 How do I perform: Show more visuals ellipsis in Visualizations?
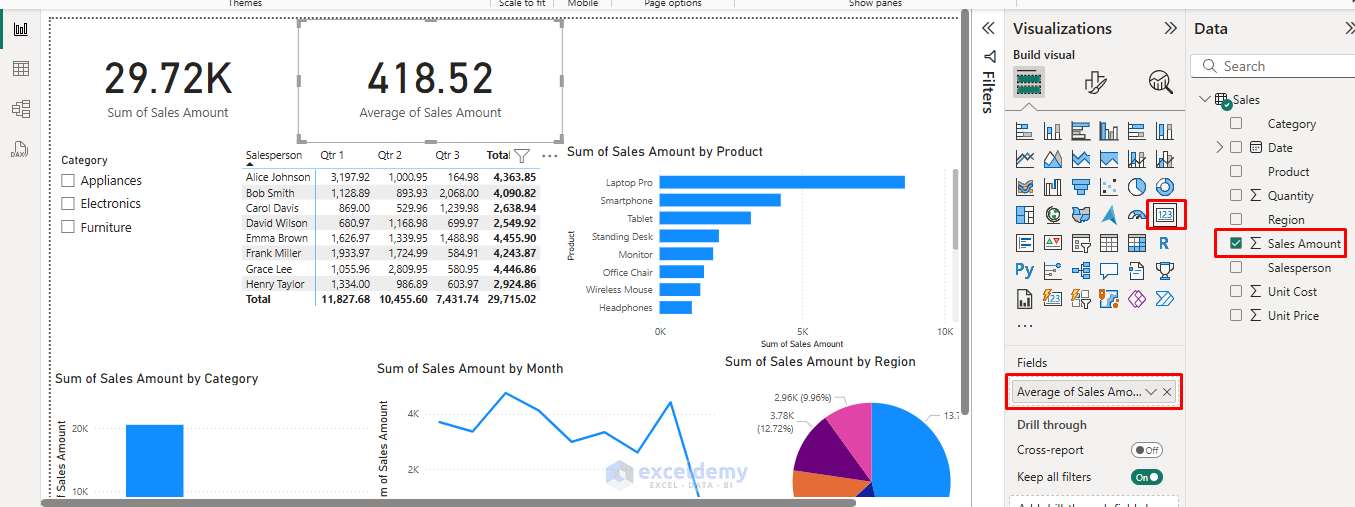(1024, 325)
